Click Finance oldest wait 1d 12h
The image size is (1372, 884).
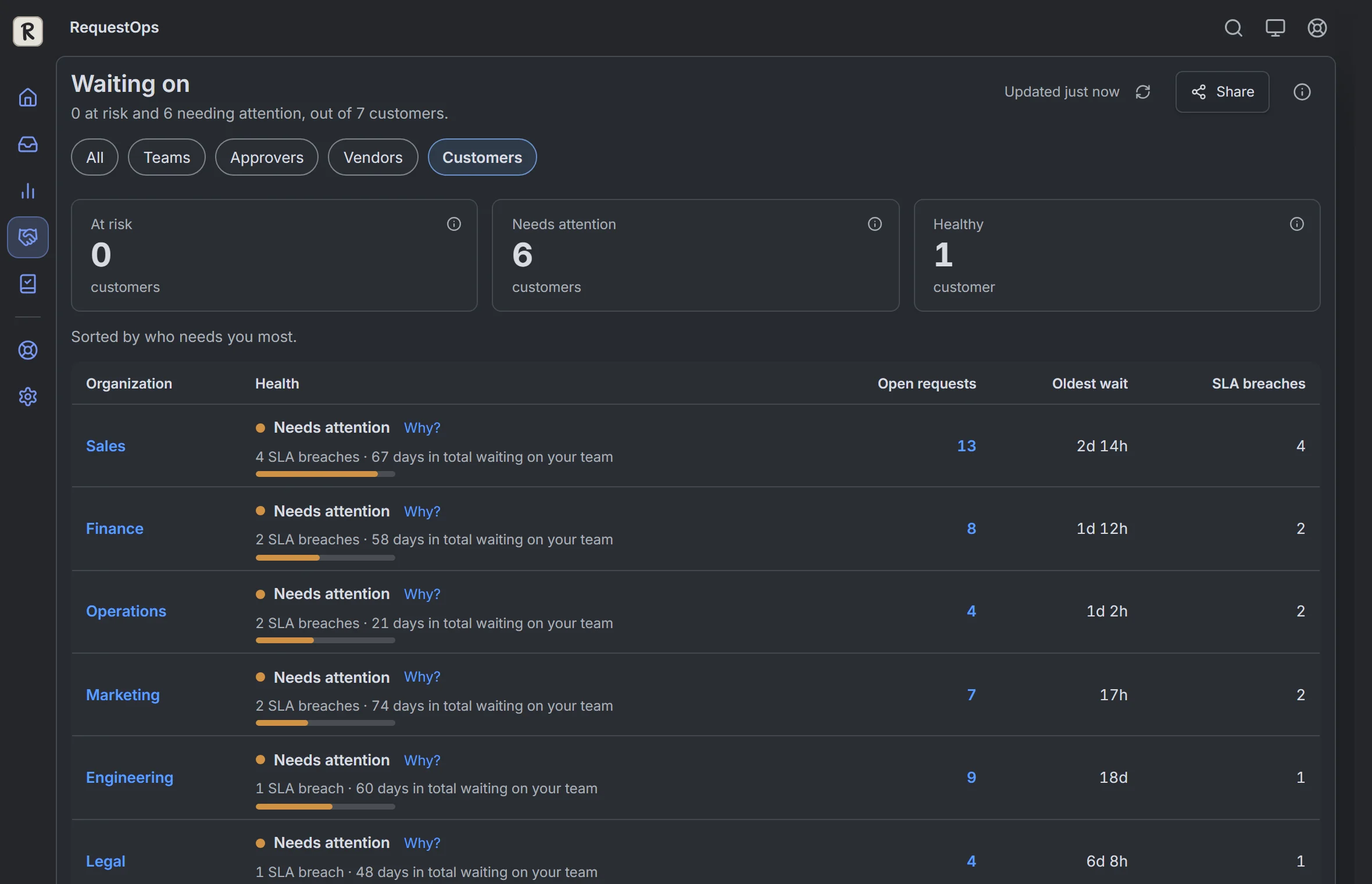coord(1102,529)
